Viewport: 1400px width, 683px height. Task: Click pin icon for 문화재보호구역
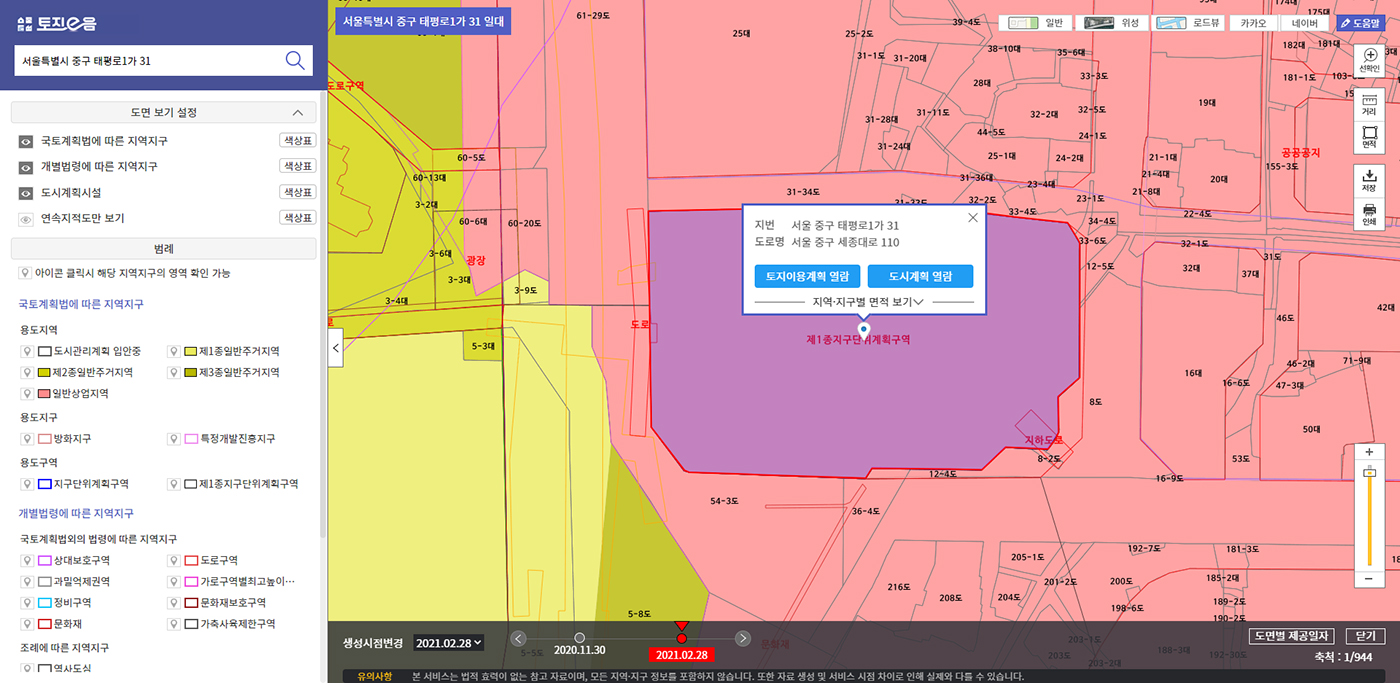[x=174, y=602]
